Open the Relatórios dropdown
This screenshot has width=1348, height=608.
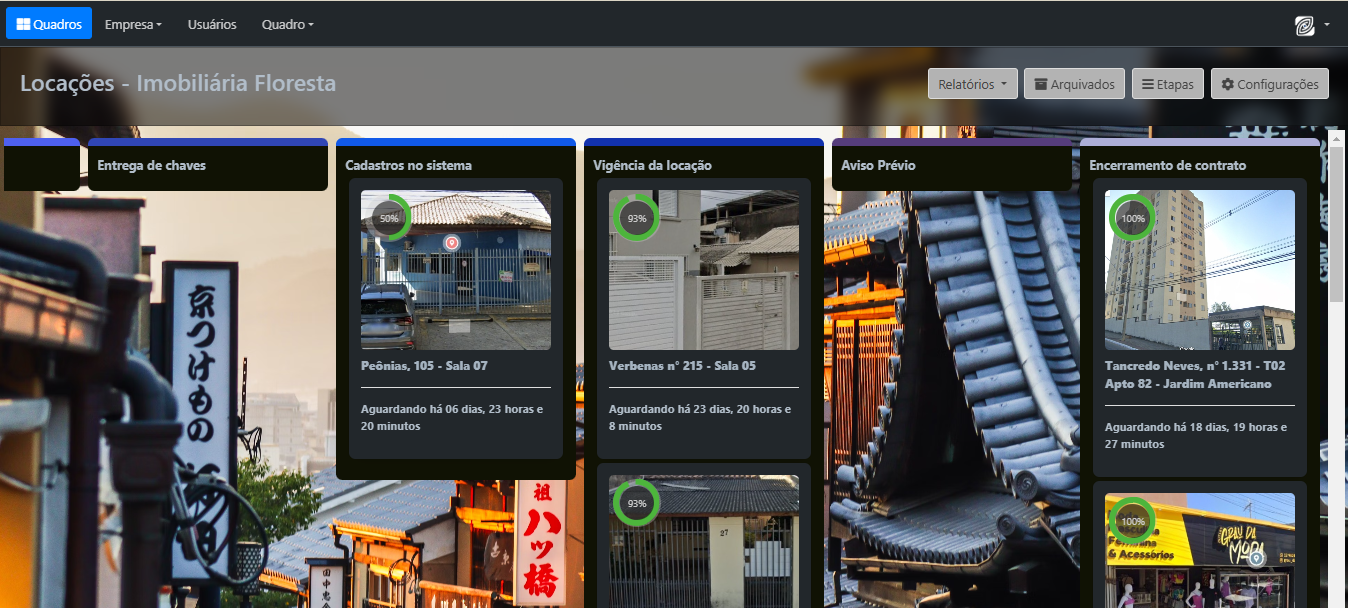point(972,84)
